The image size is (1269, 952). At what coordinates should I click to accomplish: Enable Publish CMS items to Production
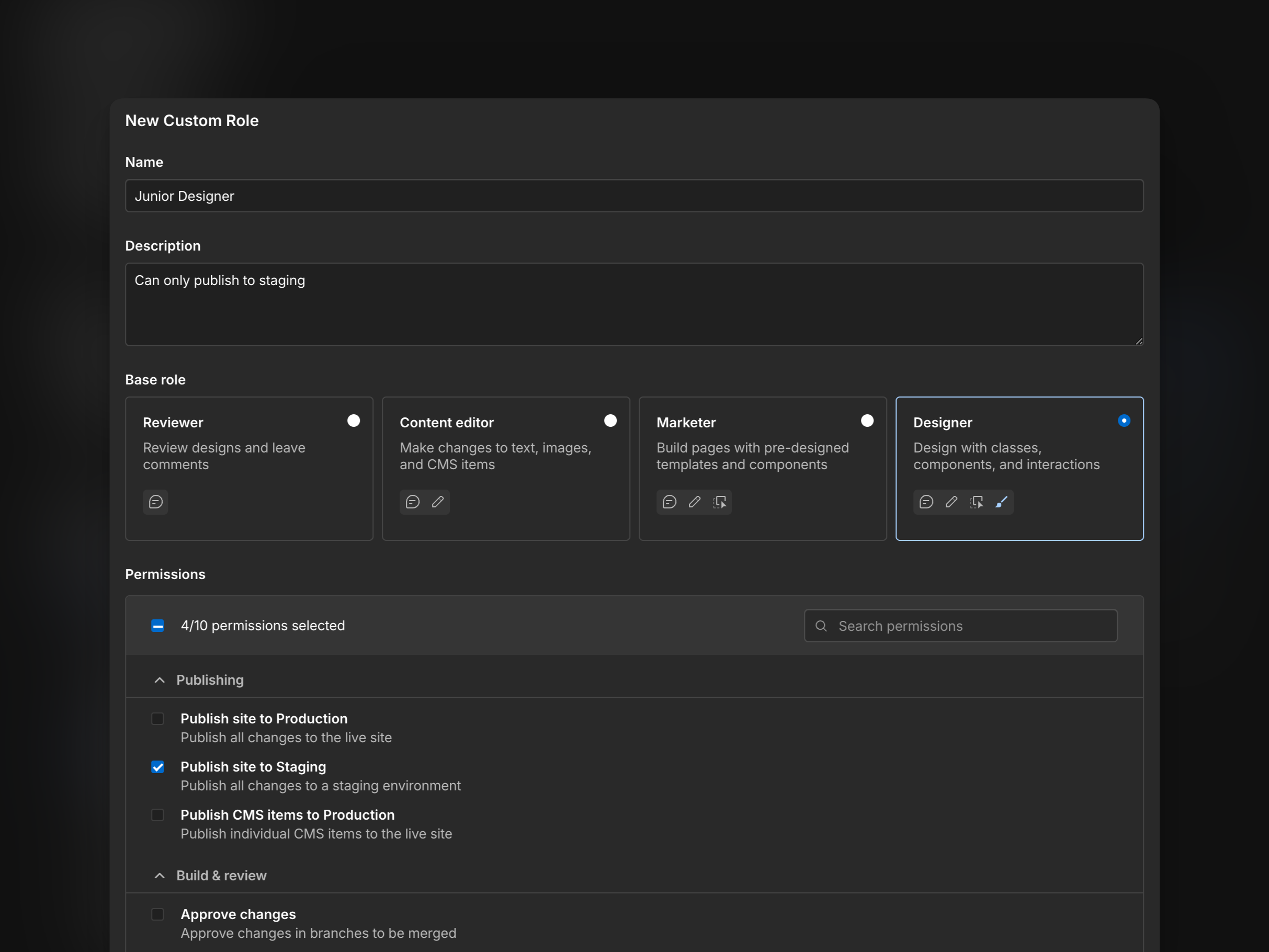[x=158, y=815]
